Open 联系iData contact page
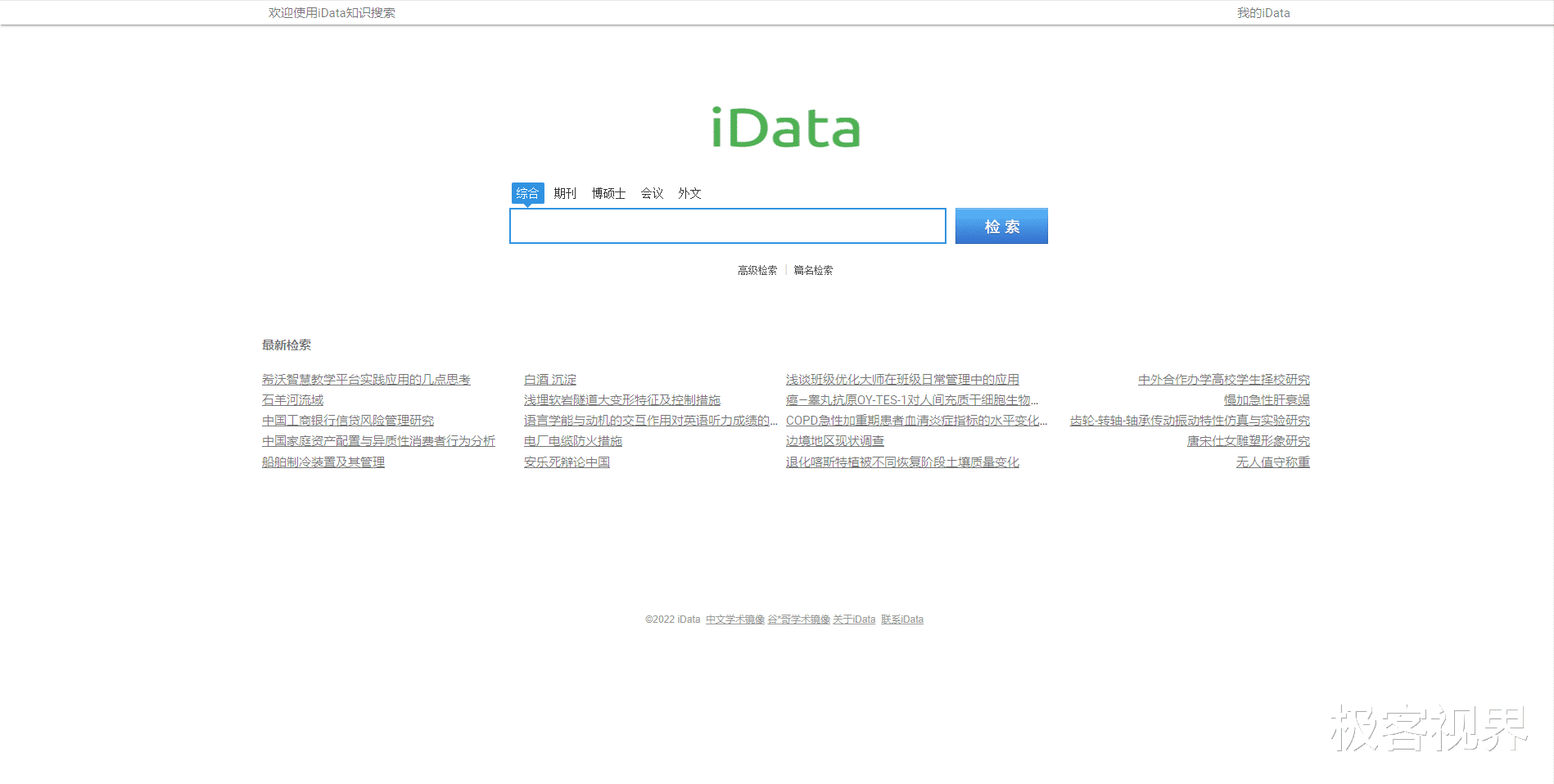Viewport: 1554px width, 784px height. click(901, 620)
